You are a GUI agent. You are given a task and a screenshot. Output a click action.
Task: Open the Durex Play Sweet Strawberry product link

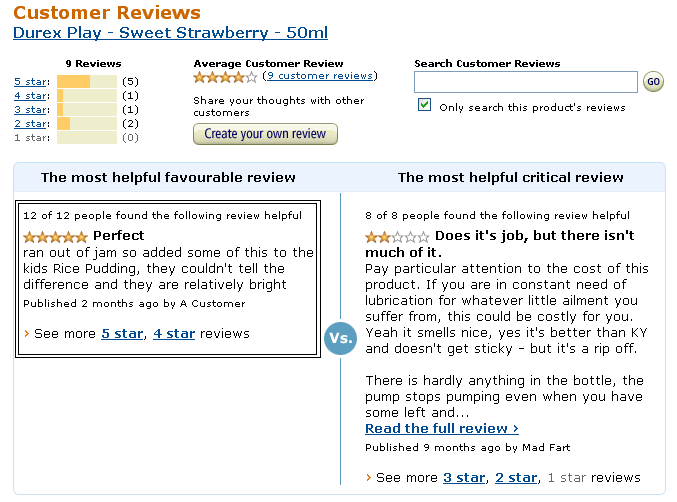pyautogui.click(x=170, y=33)
